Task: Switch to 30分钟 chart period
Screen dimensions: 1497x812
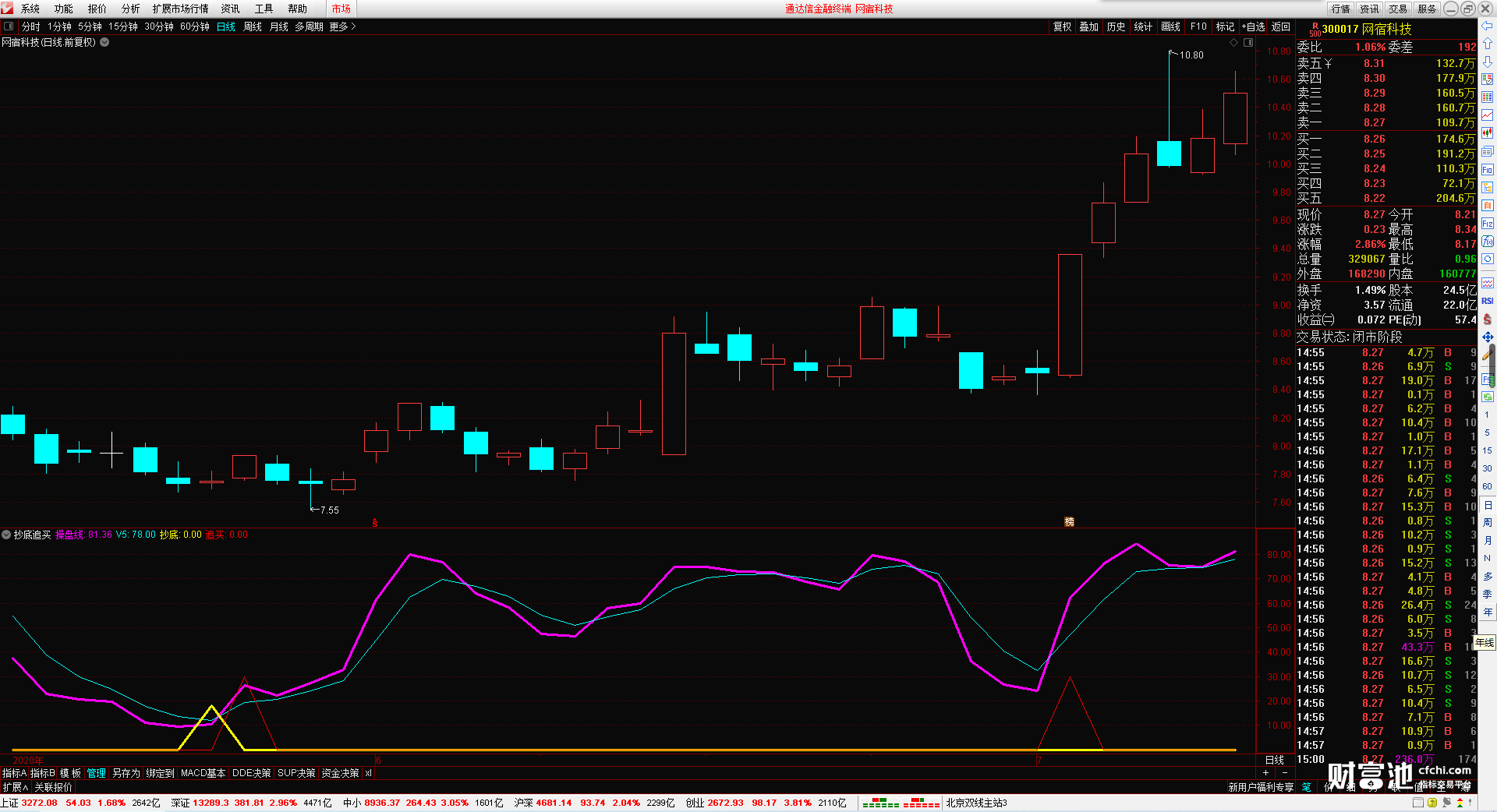Action: (159, 26)
